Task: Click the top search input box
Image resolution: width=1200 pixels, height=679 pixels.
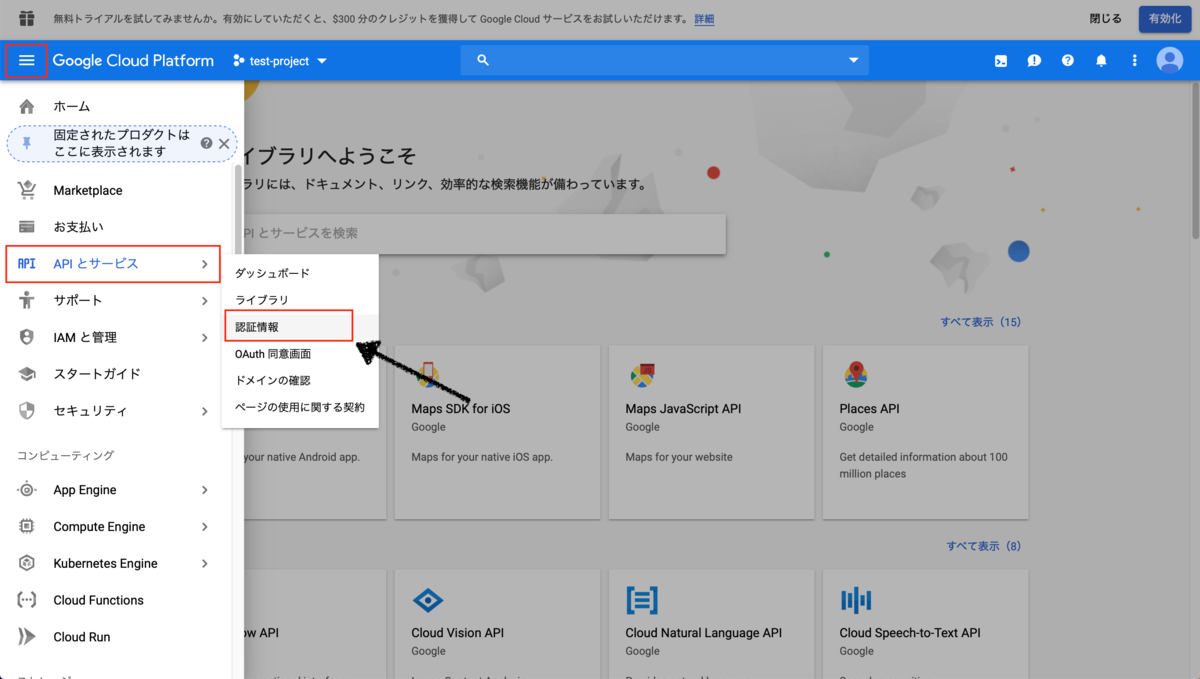Action: coord(665,61)
